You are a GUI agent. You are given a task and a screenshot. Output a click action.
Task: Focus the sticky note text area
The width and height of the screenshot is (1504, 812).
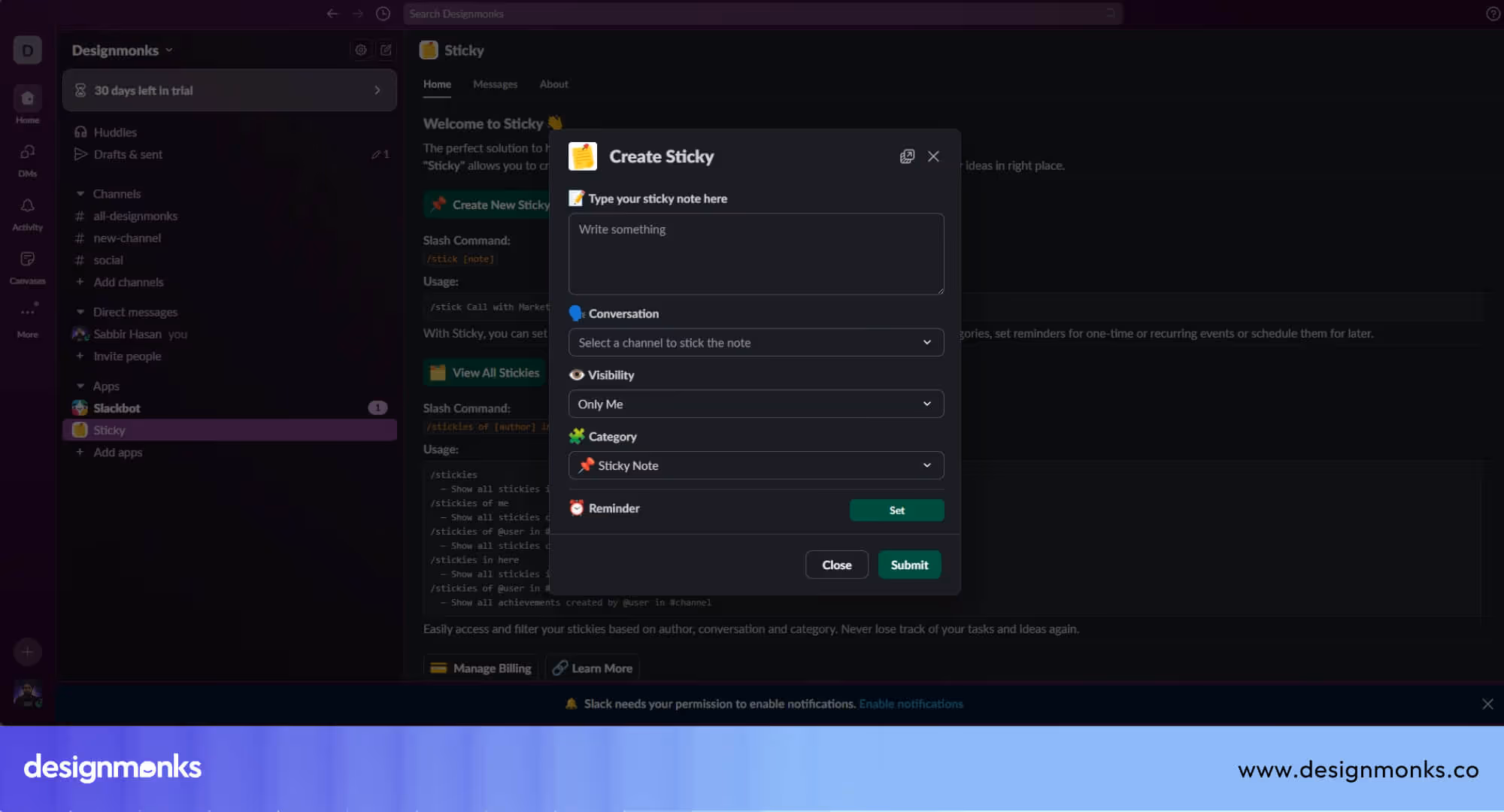click(x=756, y=254)
